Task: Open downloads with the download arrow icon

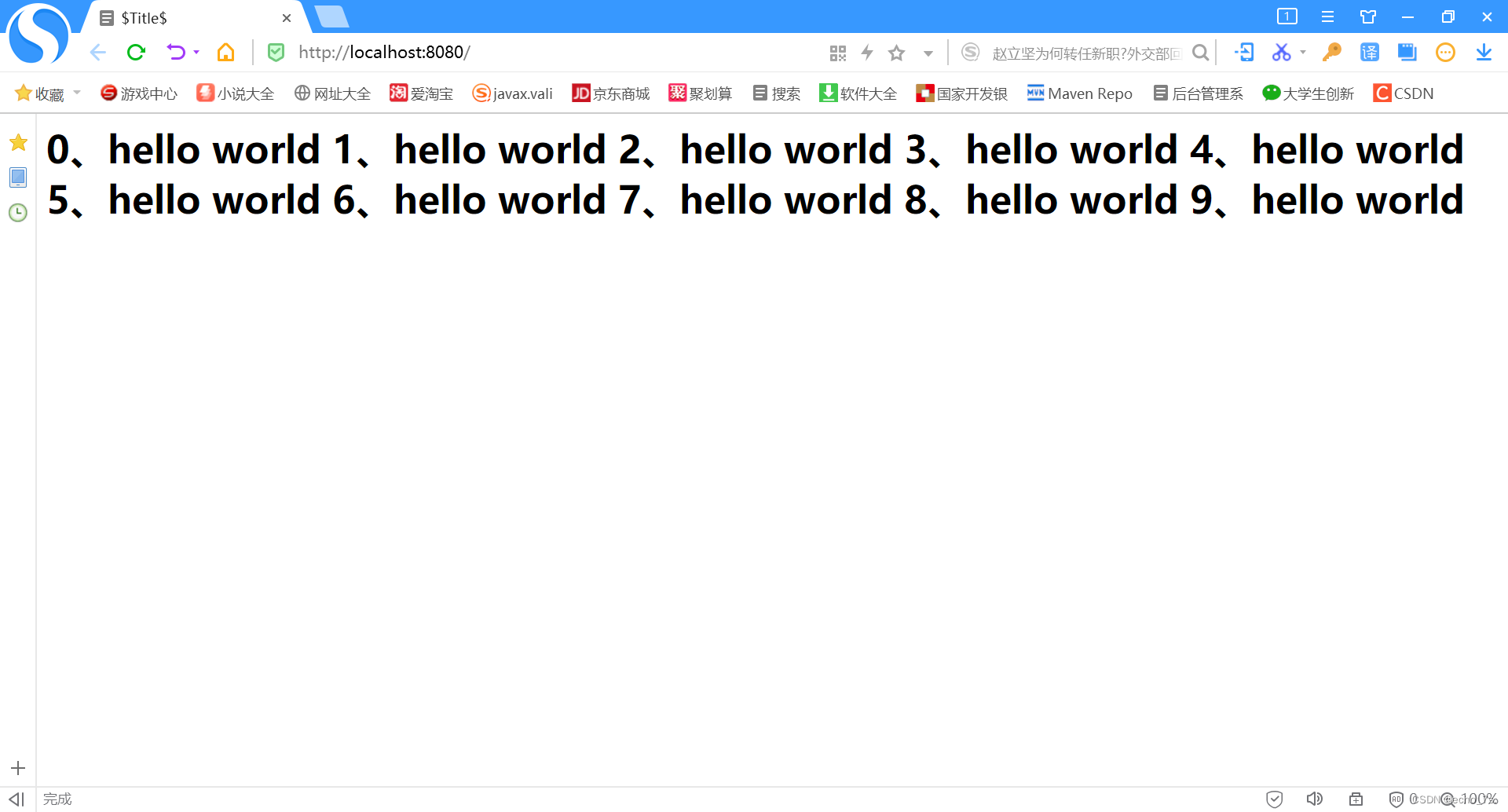Action: click(x=1484, y=53)
